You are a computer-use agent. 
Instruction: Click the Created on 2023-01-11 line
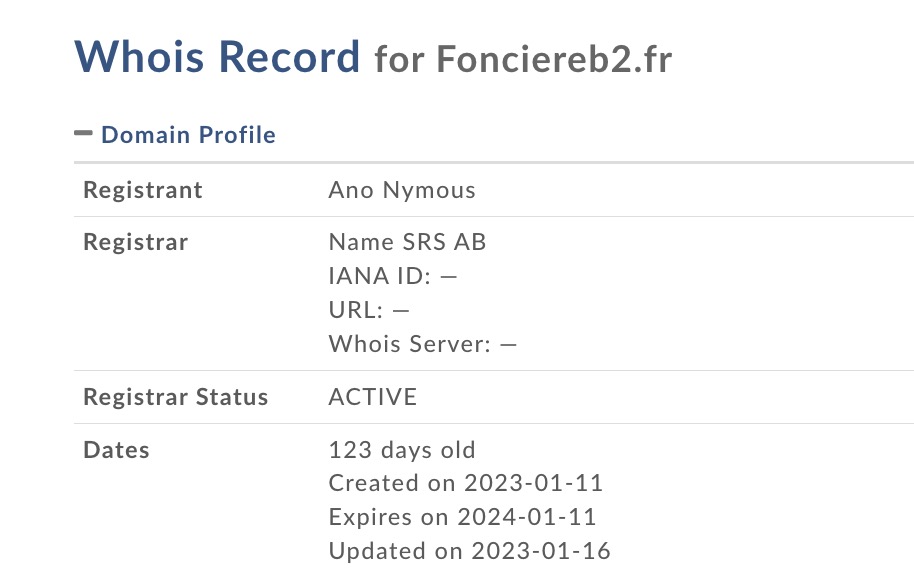pyautogui.click(x=466, y=483)
